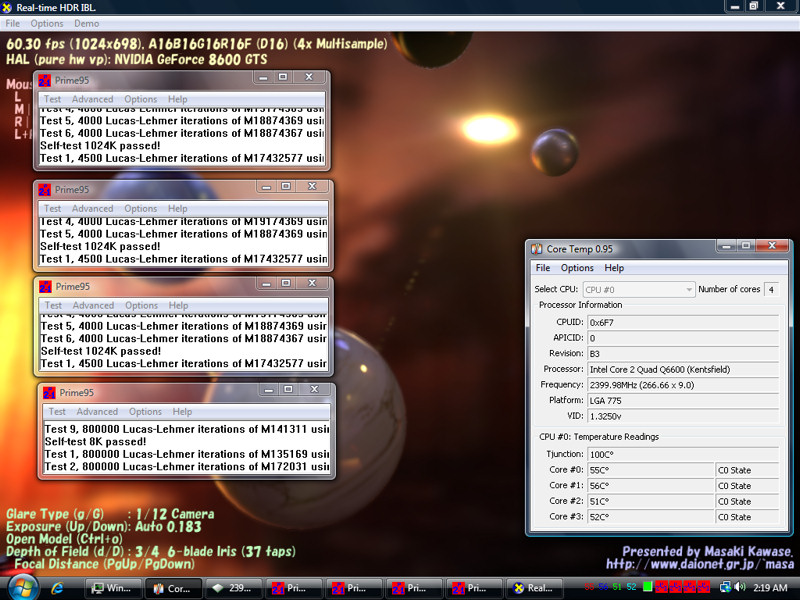The width and height of the screenshot is (800, 600).
Task: Click 'Self-test 8K passed!' line in Prime95
Action: (95, 441)
